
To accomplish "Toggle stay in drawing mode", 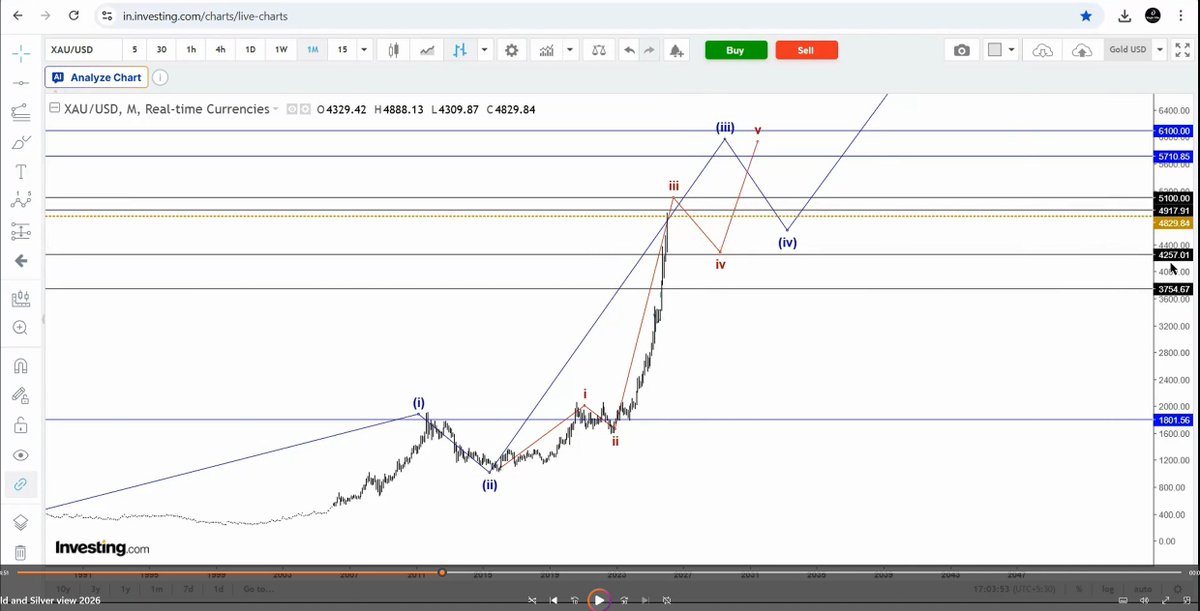I will click(20, 395).
